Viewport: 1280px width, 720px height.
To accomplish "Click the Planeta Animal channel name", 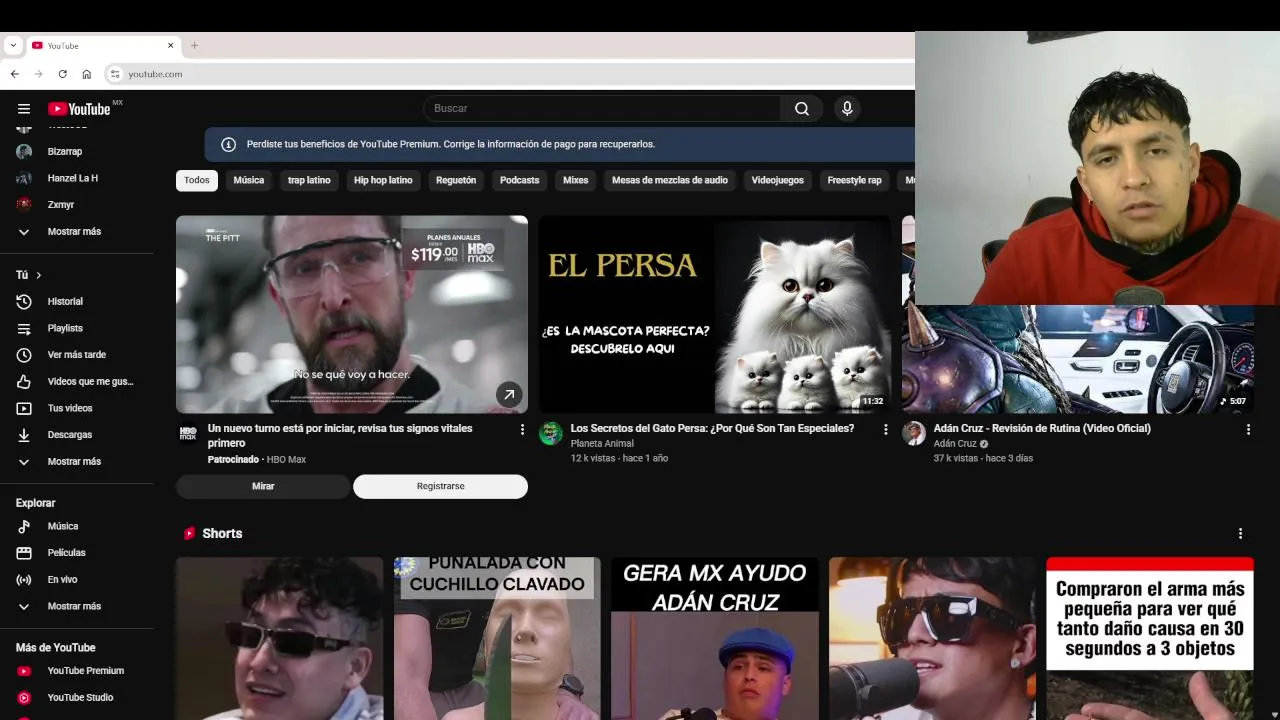I will click(602, 443).
